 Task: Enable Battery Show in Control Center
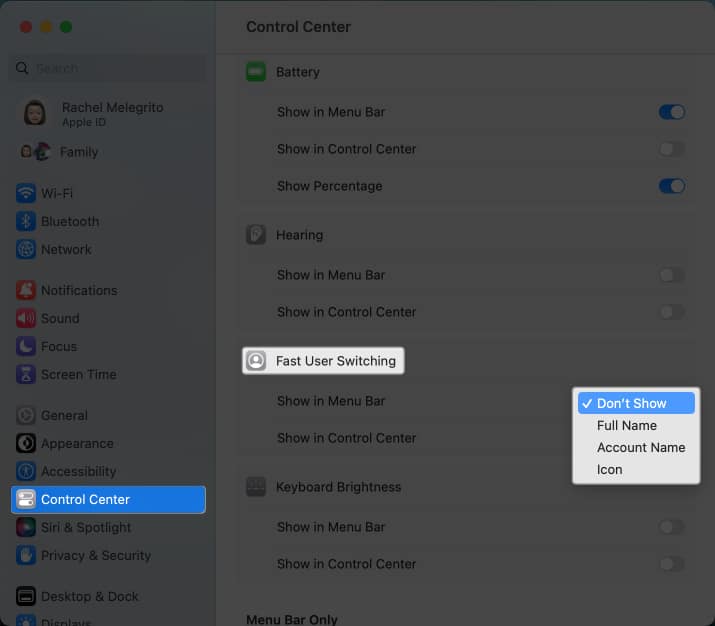click(x=672, y=149)
